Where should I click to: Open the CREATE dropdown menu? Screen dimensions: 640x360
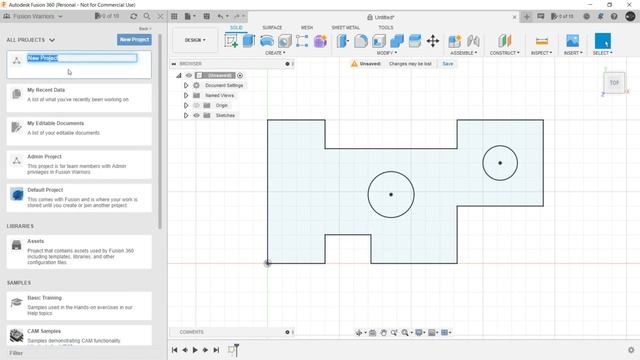pos(275,53)
